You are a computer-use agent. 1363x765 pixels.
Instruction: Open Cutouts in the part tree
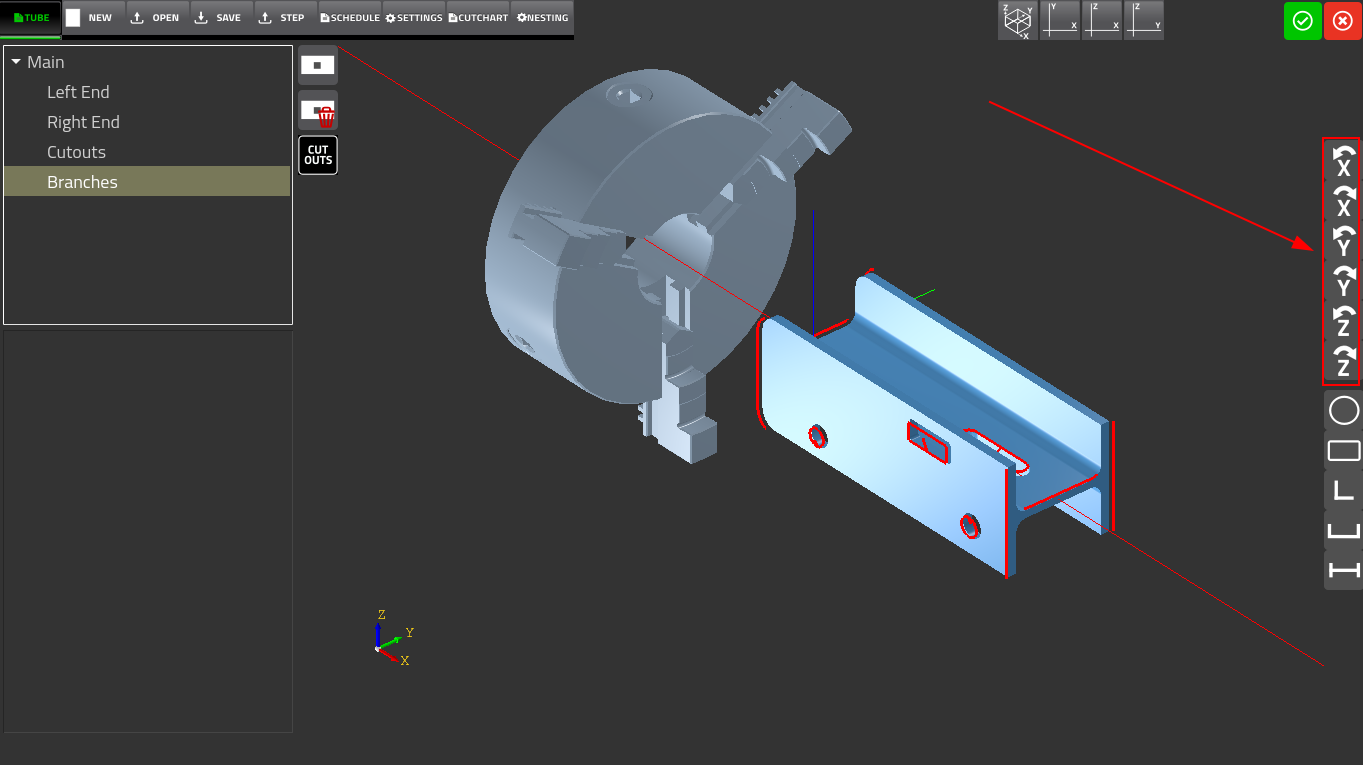[76, 151]
